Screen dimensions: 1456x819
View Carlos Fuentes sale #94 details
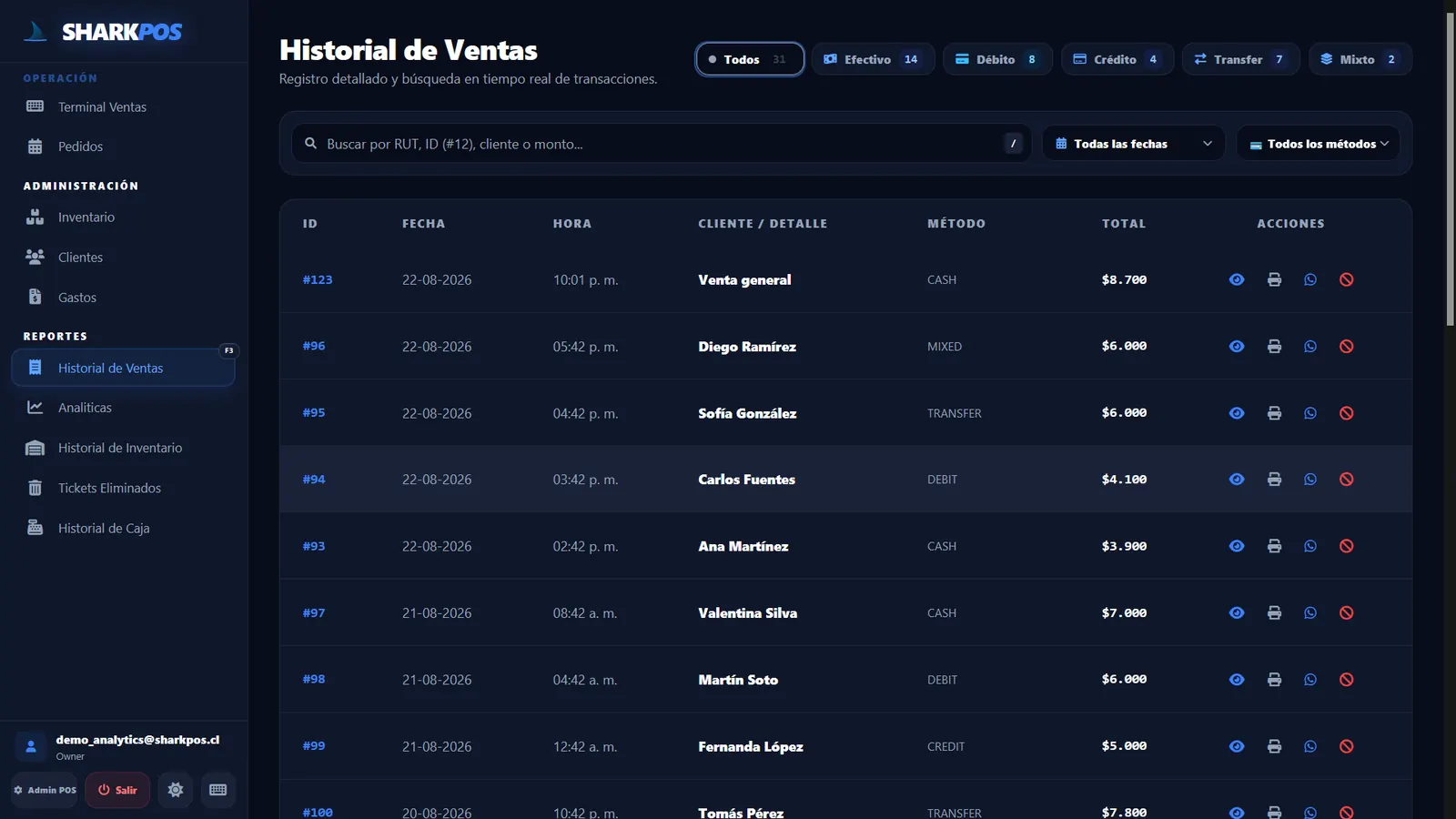tap(1237, 480)
